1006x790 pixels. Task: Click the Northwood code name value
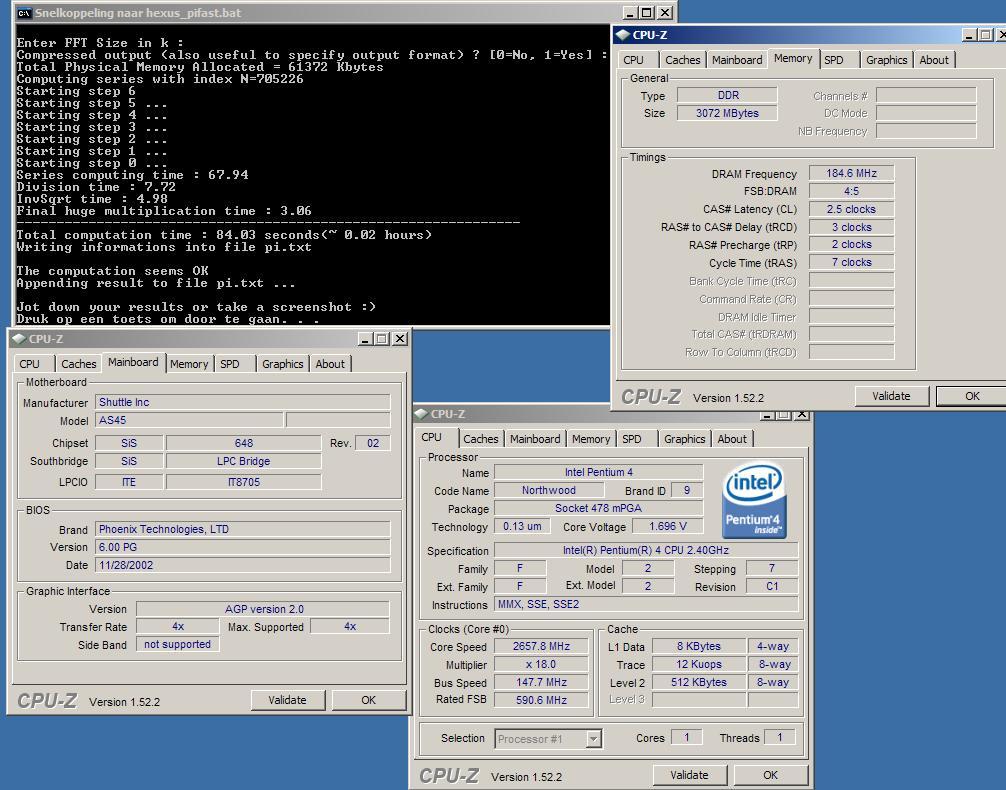coord(549,490)
